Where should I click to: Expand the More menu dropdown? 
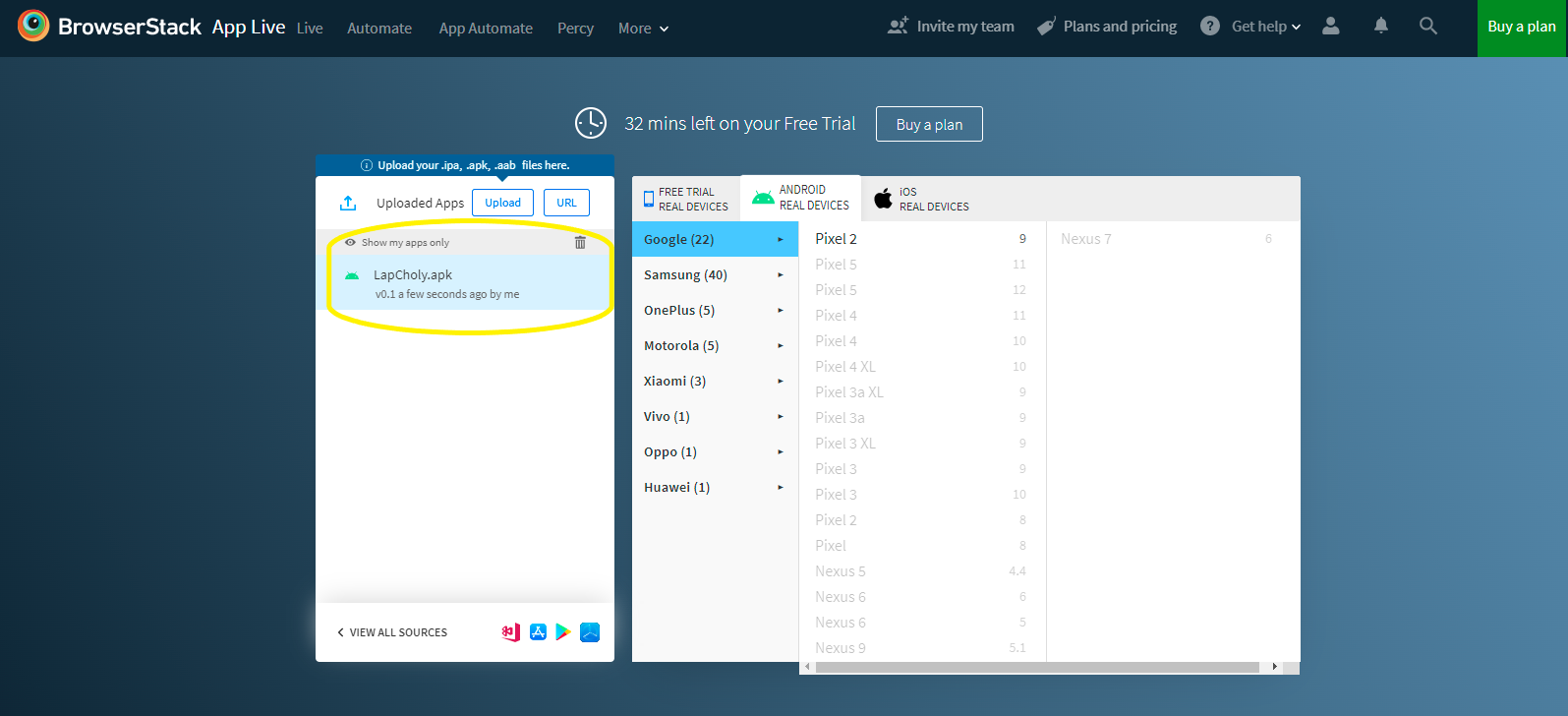click(643, 29)
